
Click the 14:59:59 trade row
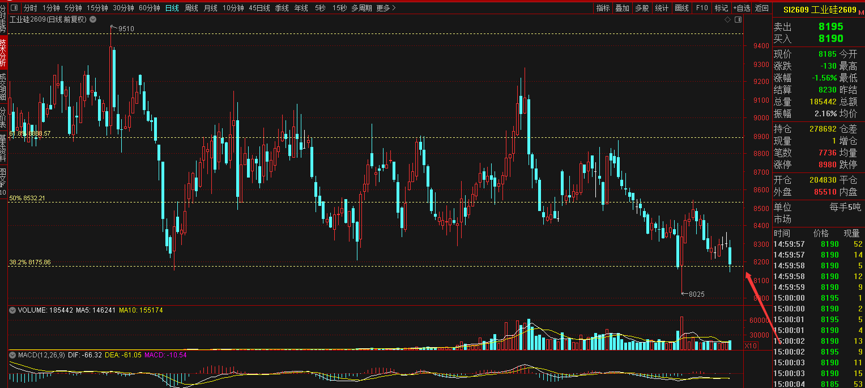point(819,287)
